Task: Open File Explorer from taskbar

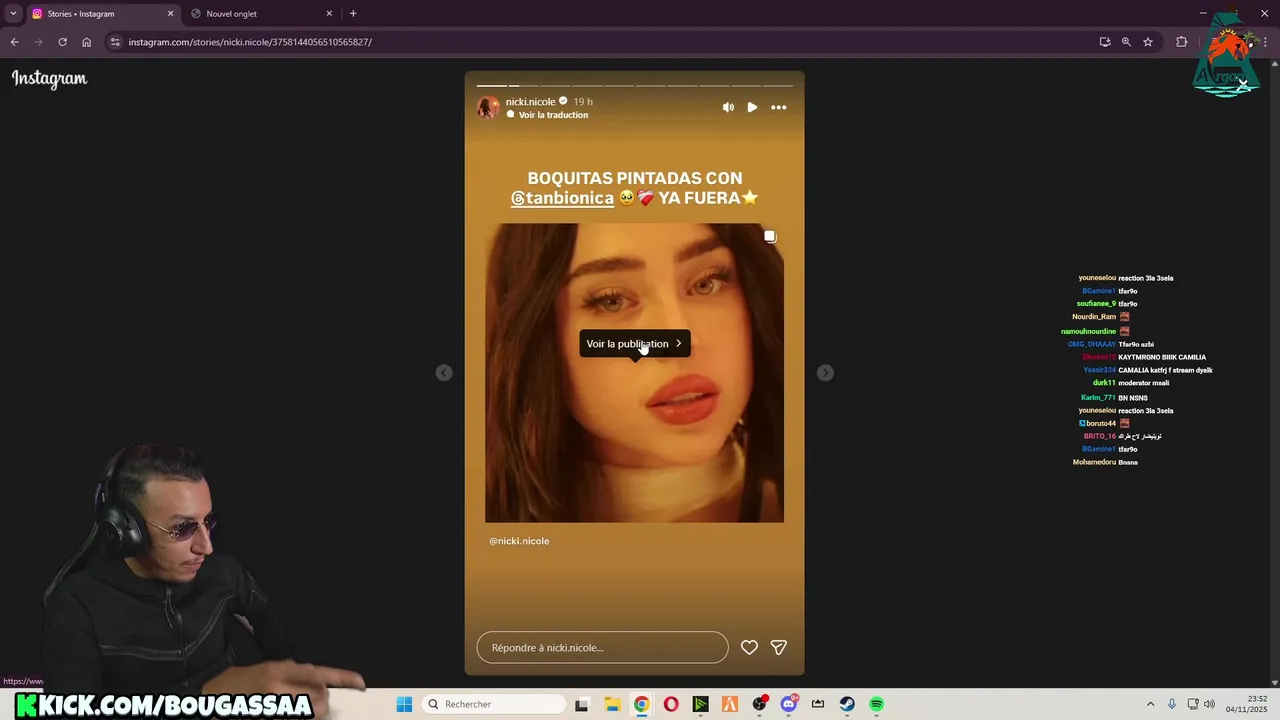Action: [612, 704]
